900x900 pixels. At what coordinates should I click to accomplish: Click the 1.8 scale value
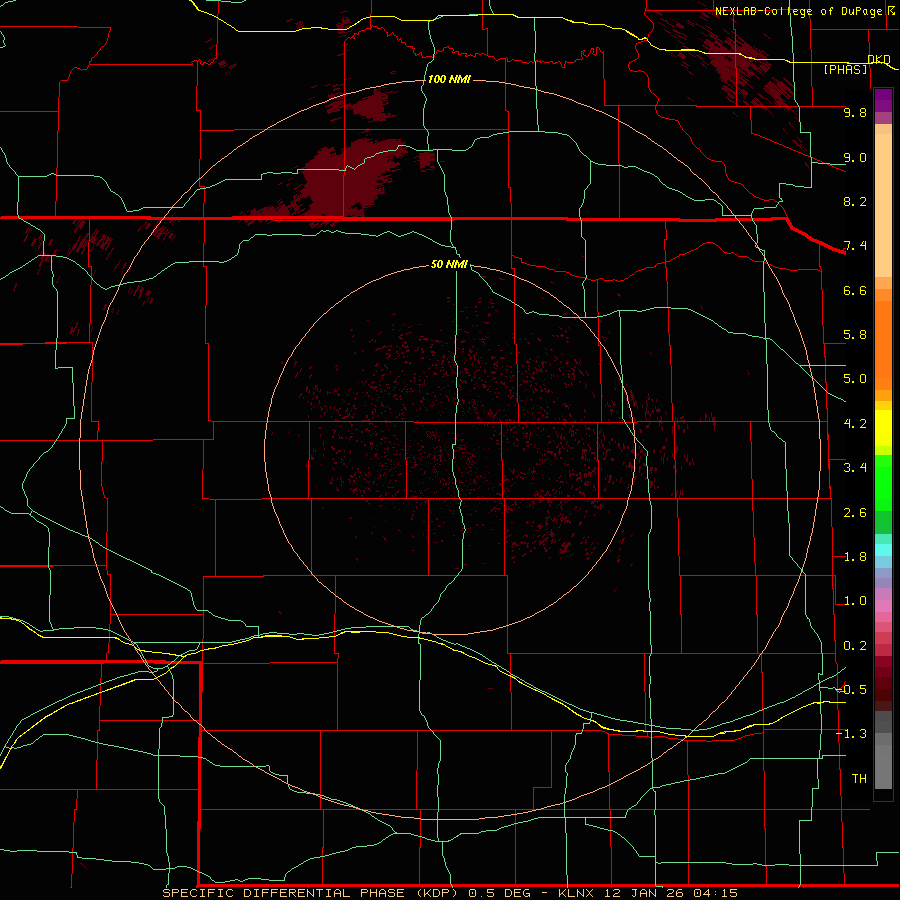pos(855,557)
